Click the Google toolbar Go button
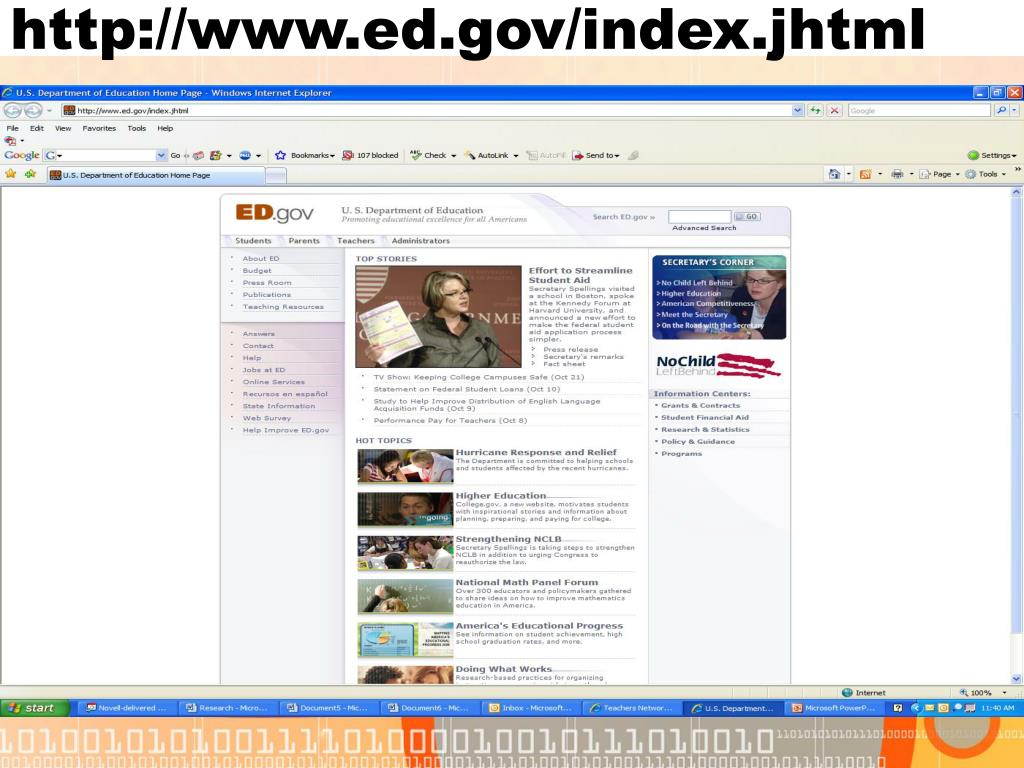1024x768 pixels. click(175, 155)
